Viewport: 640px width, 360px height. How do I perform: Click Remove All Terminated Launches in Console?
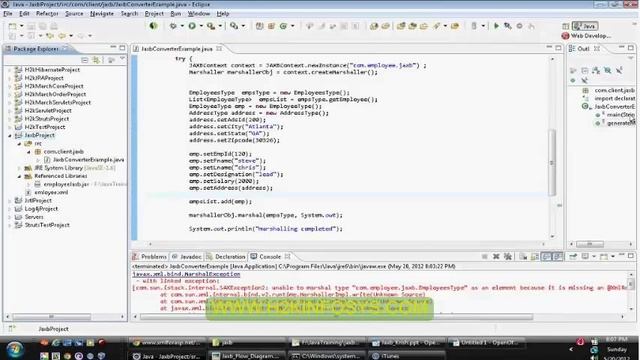(508, 257)
